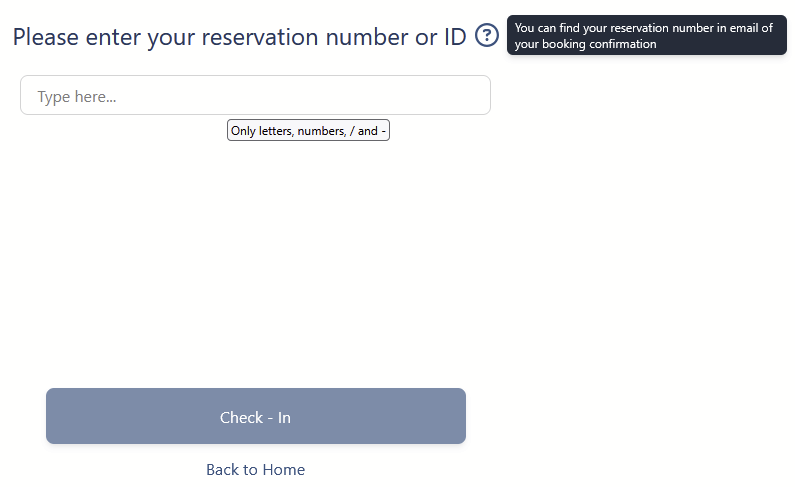The height and width of the screenshot is (487, 795).
Task: Click the placeholder text 'Type here...'
Action: click(77, 97)
